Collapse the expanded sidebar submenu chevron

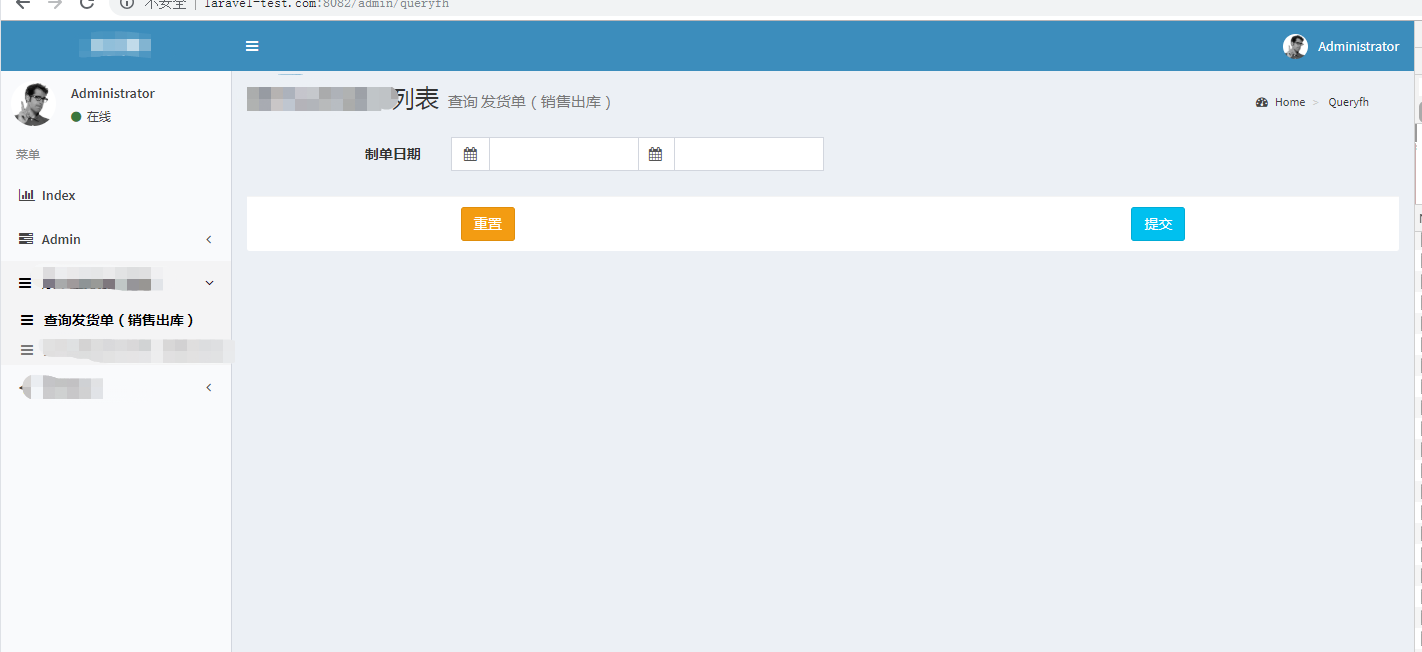tap(209, 283)
